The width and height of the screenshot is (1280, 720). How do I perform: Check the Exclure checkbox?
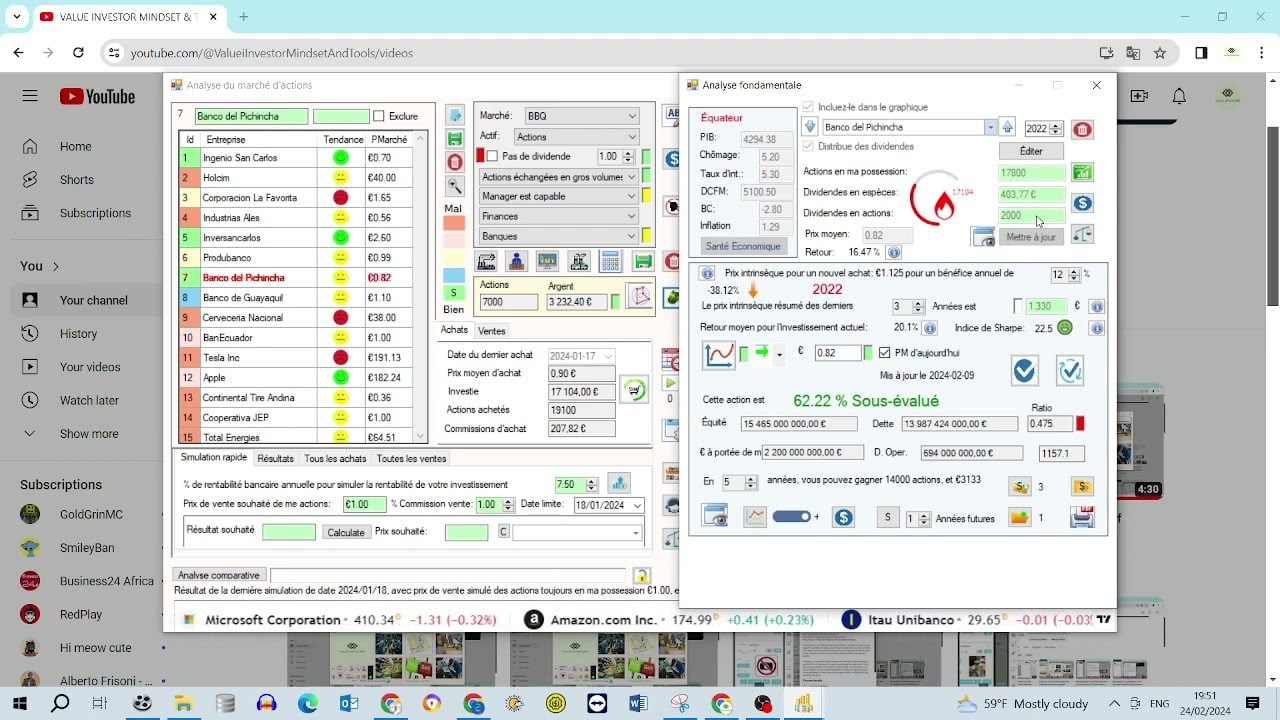[379, 117]
